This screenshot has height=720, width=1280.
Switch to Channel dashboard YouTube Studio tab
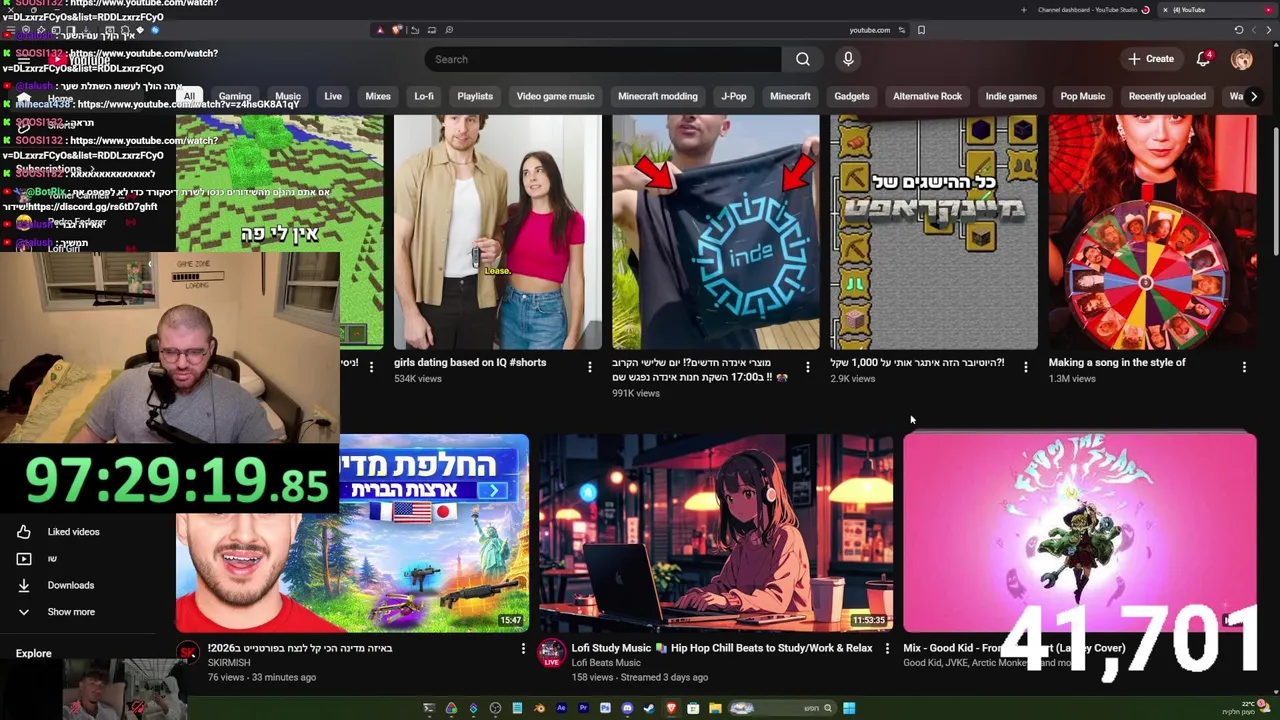click(1093, 10)
